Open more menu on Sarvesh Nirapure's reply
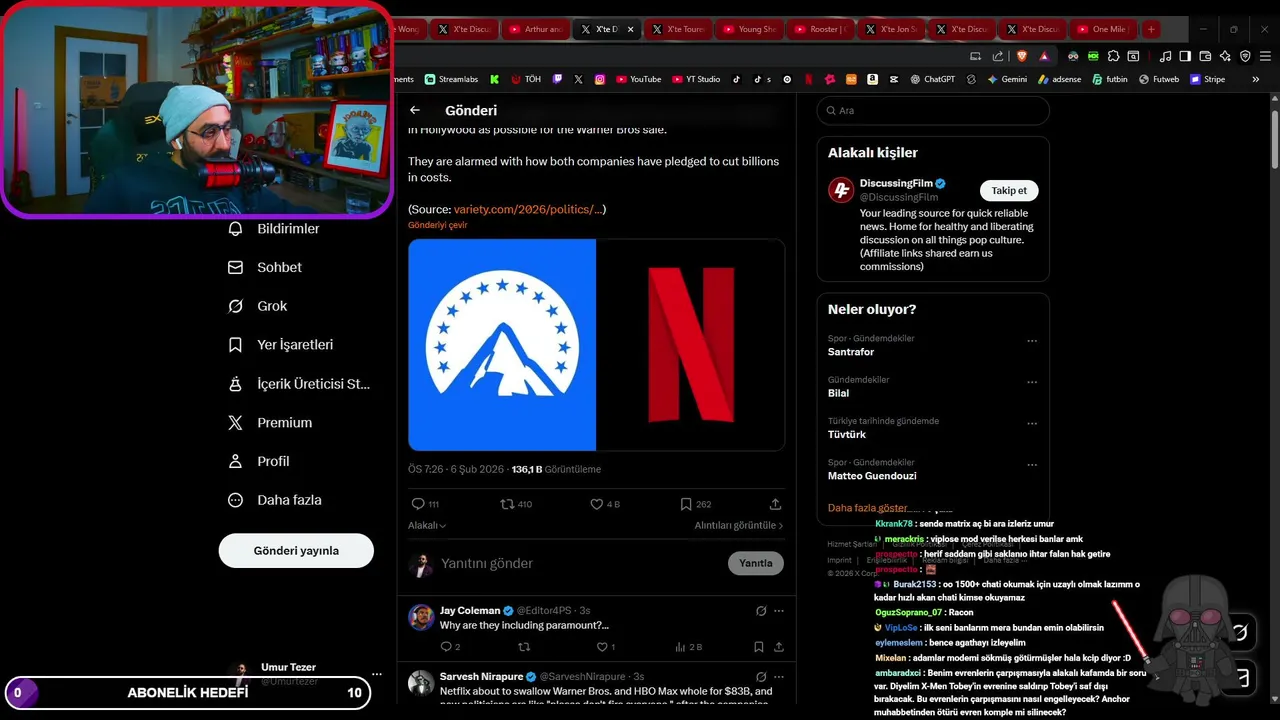The width and height of the screenshot is (1280, 720). pyautogui.click(x=779, y=677)
